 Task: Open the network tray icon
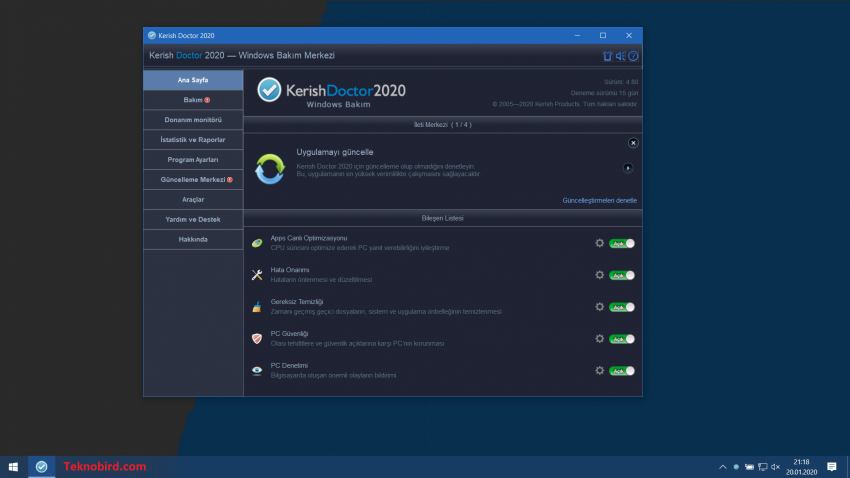point(763,467)
